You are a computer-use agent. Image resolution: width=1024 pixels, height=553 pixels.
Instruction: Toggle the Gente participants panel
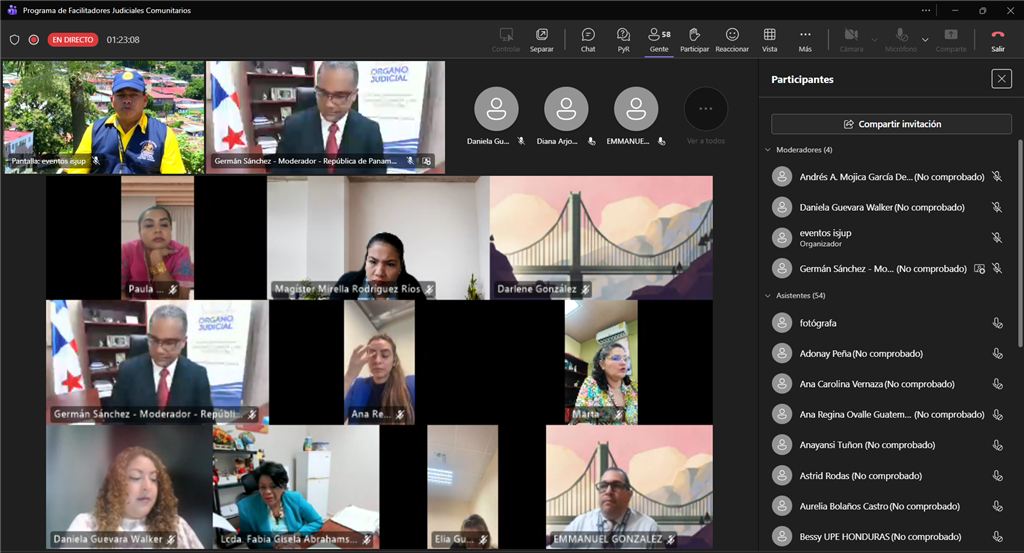pyautogui.click(x=659, y=39)
